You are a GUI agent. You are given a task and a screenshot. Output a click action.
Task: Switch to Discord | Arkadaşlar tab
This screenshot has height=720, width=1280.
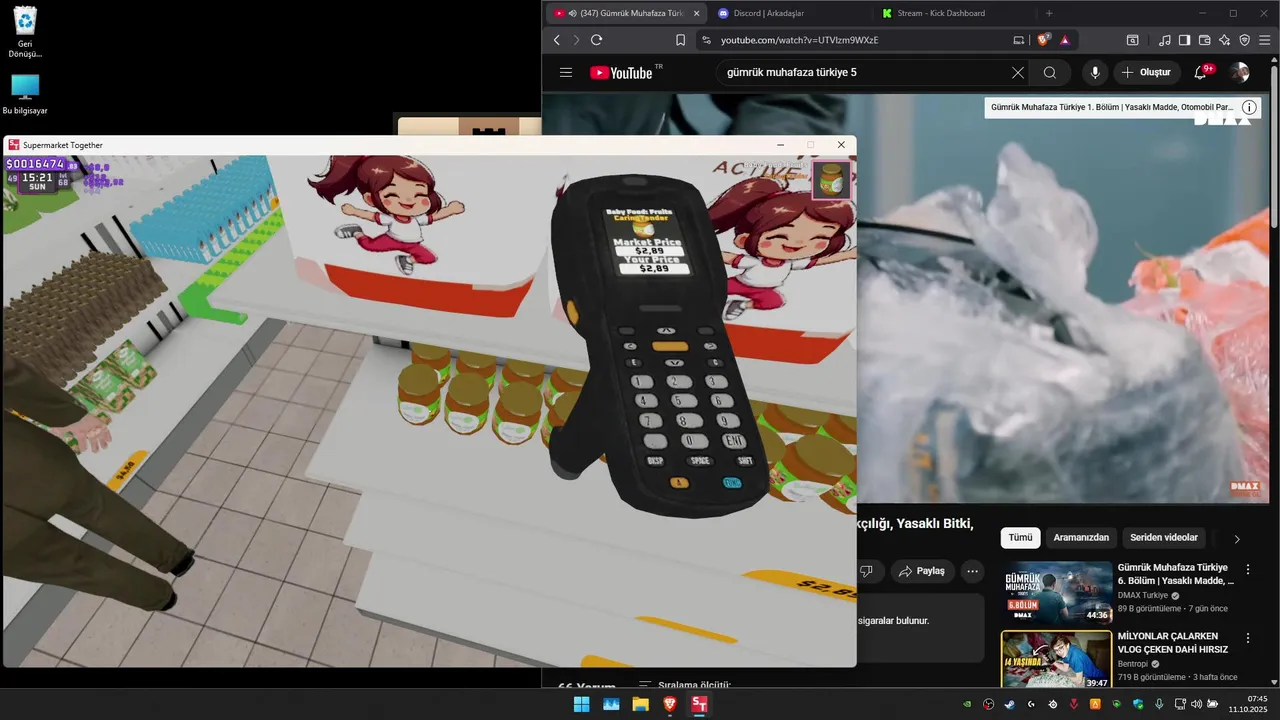tap(790, 13)
